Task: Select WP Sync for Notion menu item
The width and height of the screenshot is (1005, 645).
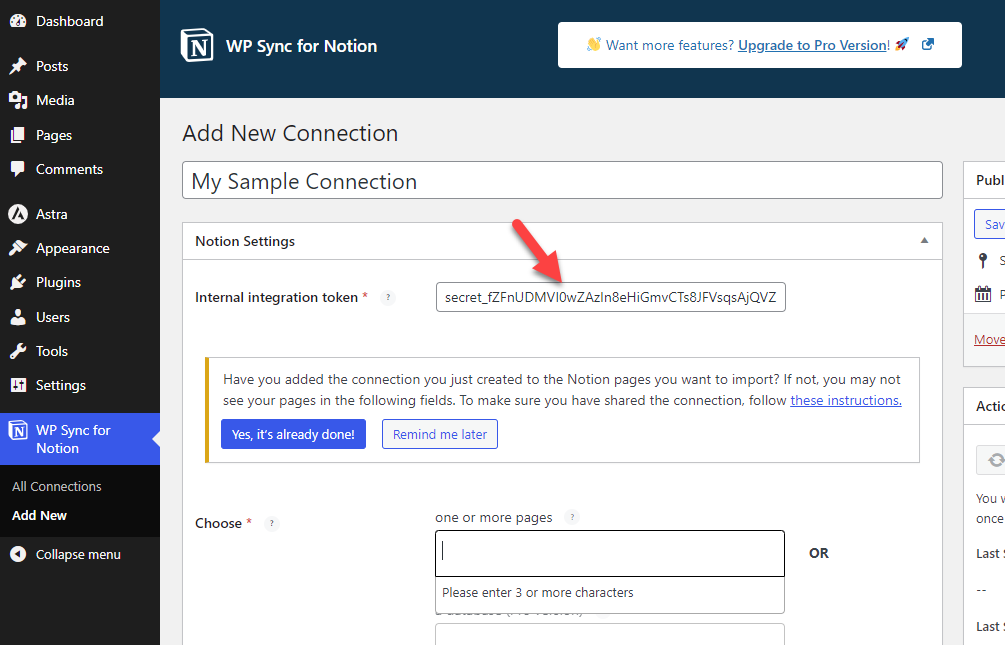Action: (80, 439)
